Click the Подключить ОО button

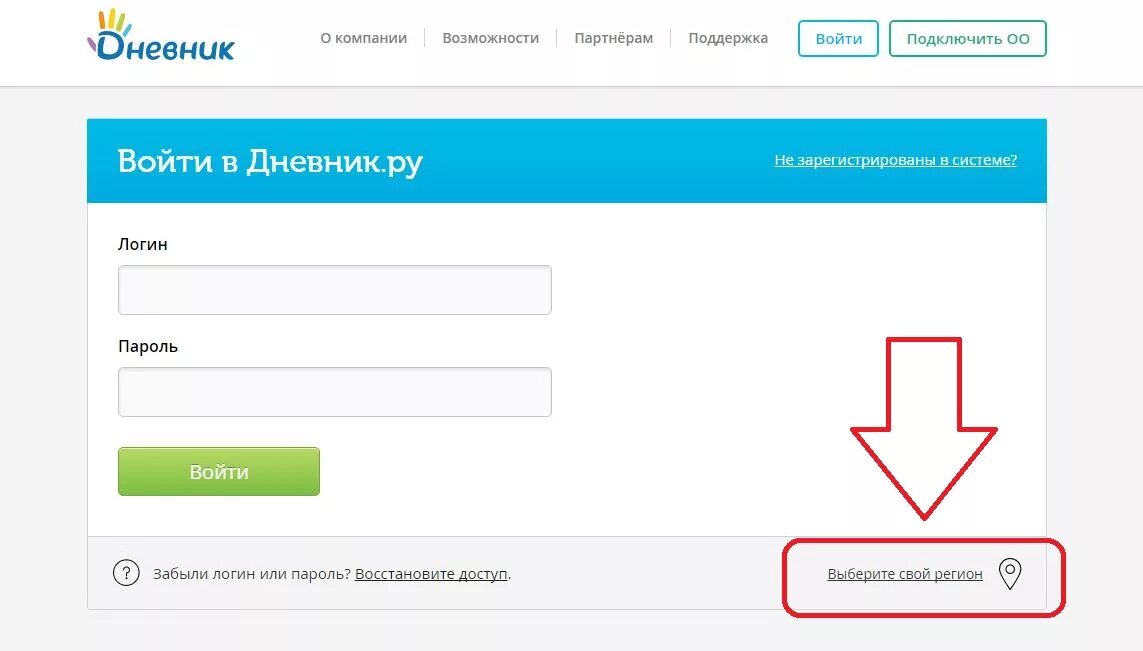pyautogui.click(x=968, y=39)
